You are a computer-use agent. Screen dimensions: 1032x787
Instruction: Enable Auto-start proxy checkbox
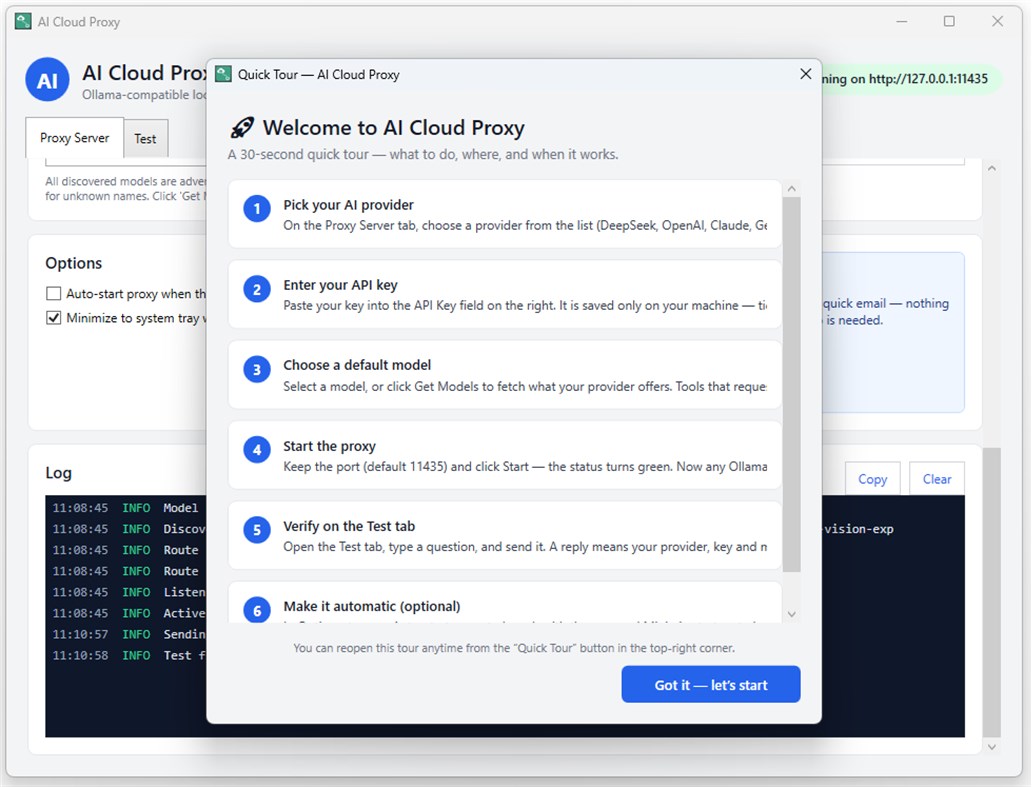point(53,293)
